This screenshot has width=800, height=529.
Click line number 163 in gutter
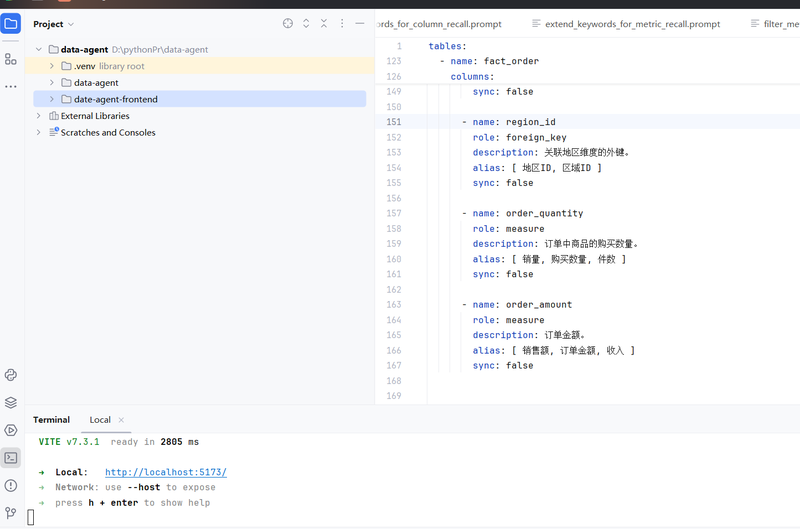[x=394, y=305]
